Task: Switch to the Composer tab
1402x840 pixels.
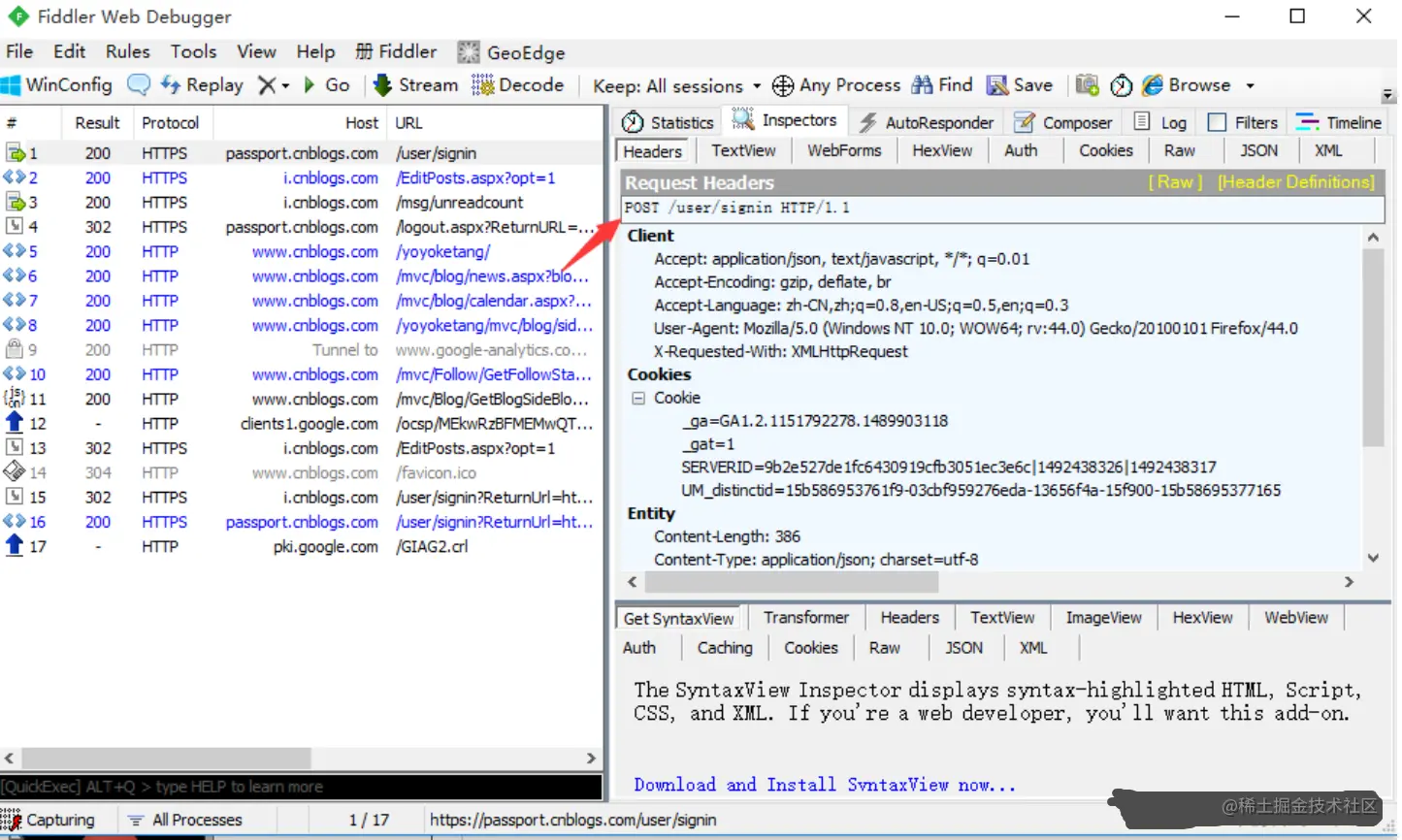Action: pyautogui.click(x=1063, y=122)
